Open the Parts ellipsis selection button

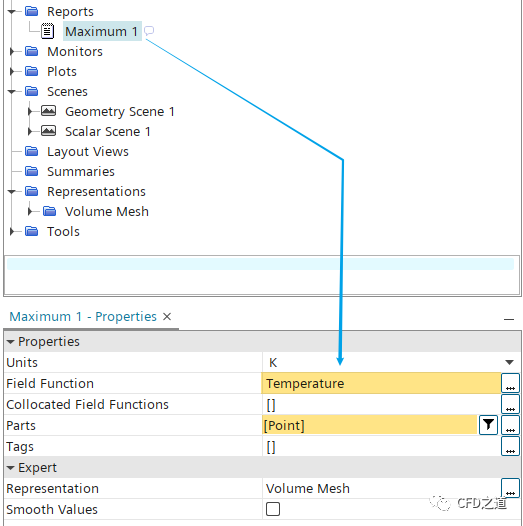[x=510, y=425]
